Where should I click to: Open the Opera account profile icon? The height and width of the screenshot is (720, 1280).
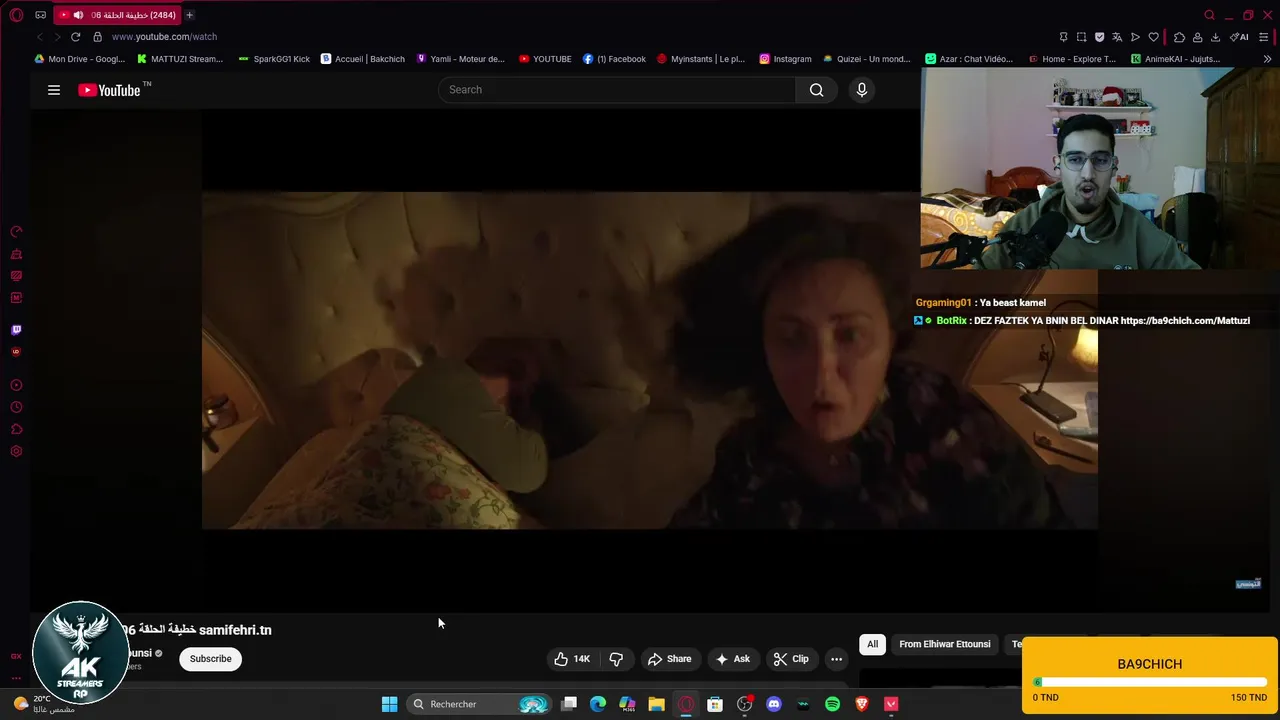coord(1197,37)
